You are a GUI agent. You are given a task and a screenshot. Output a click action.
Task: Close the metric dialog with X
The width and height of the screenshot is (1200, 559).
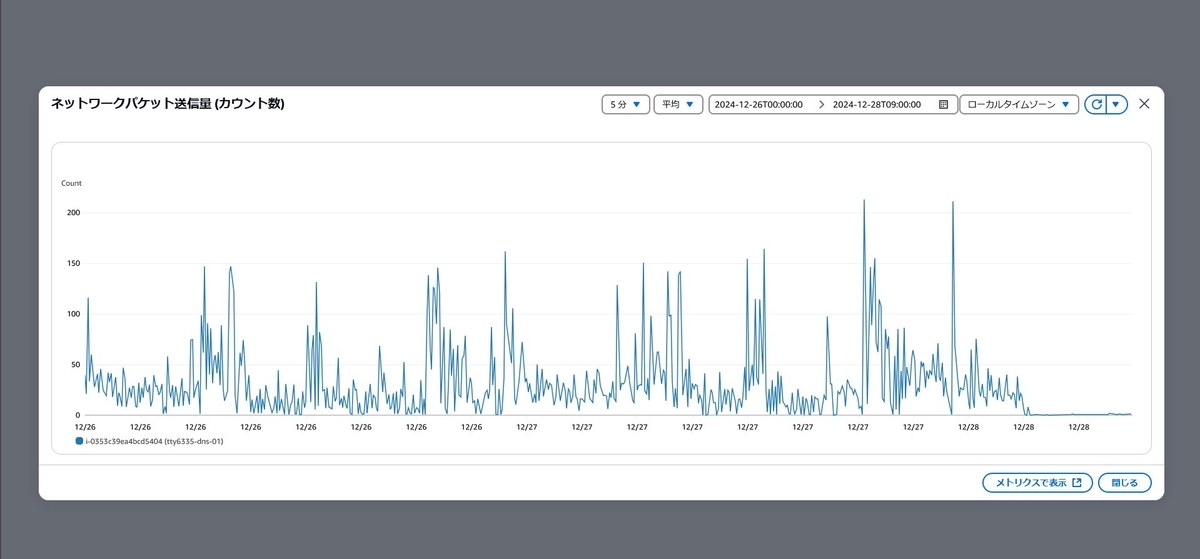[1145, 104]
